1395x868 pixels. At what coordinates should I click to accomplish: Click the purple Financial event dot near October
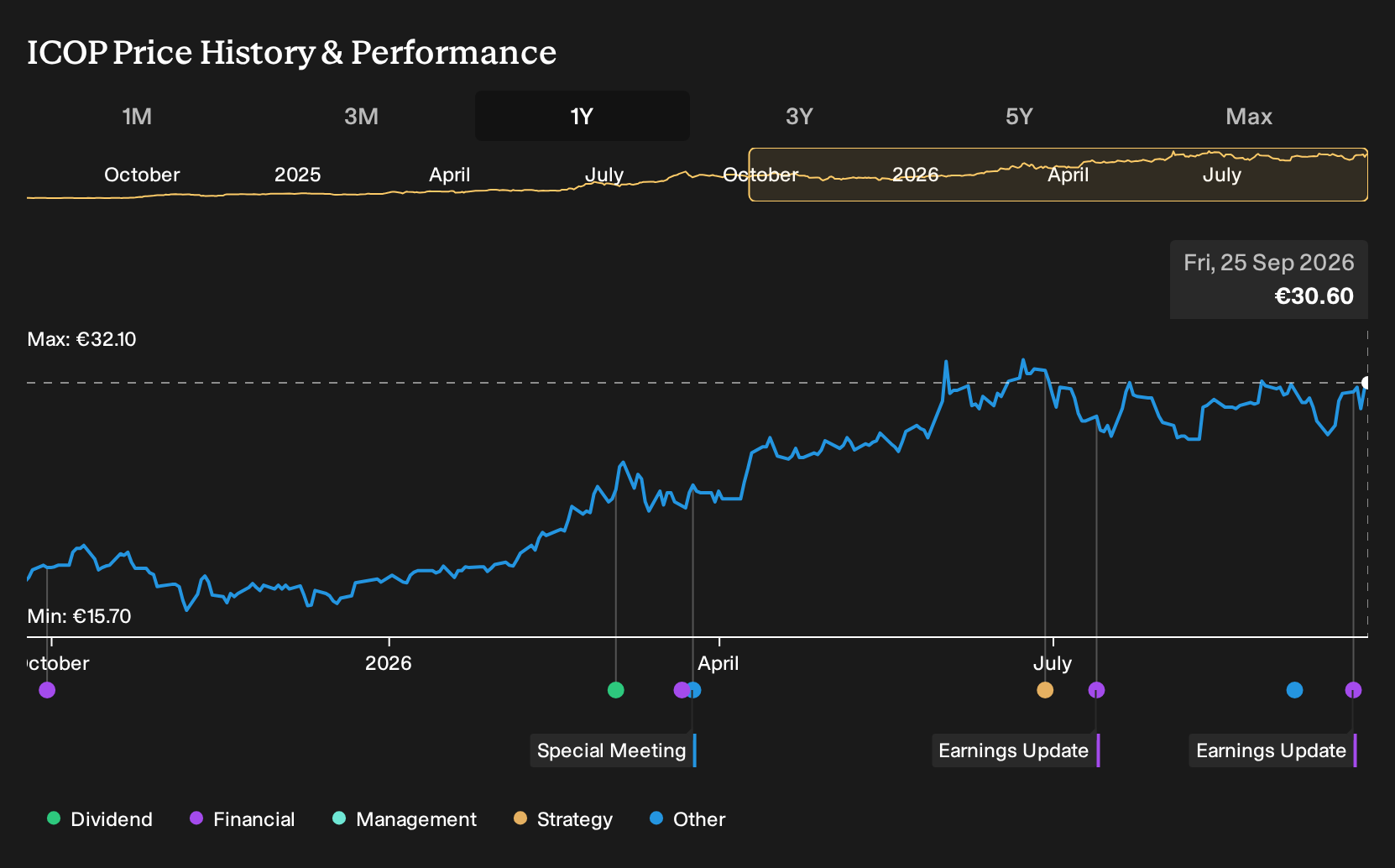tap(47, 690)
